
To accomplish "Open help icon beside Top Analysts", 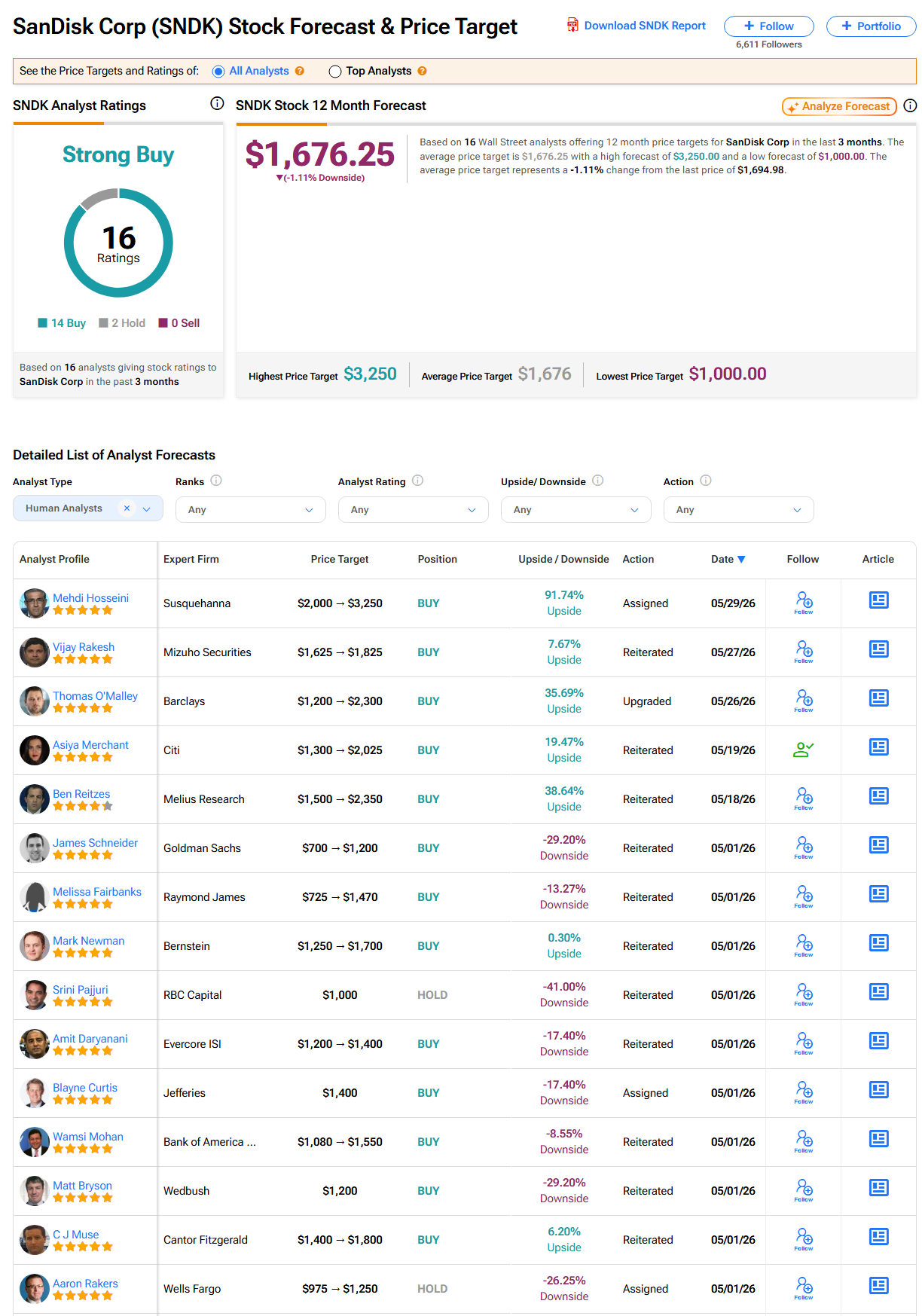I will (x=422, y=71).
